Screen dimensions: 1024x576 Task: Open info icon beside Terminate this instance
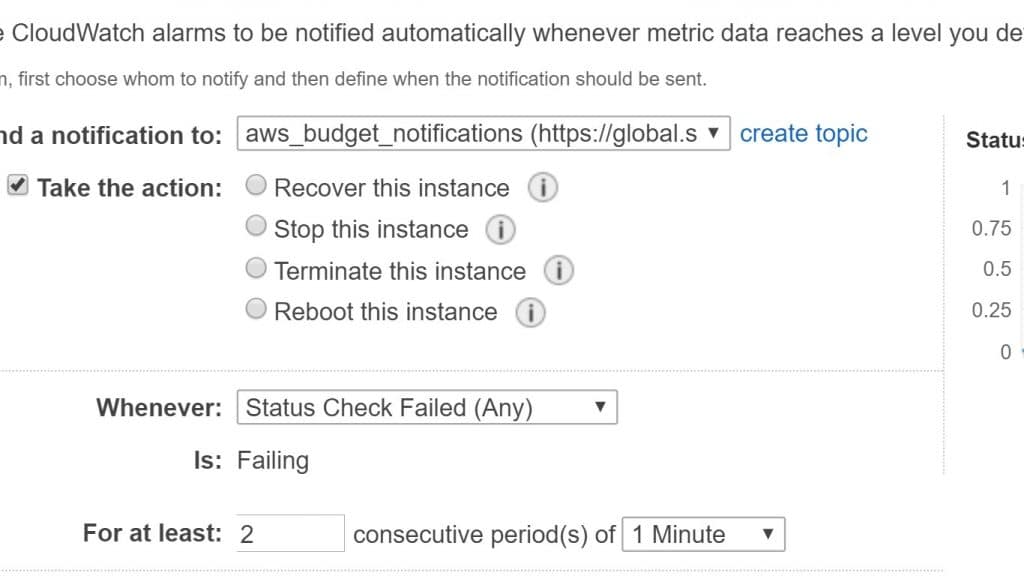tap(559, 270)
